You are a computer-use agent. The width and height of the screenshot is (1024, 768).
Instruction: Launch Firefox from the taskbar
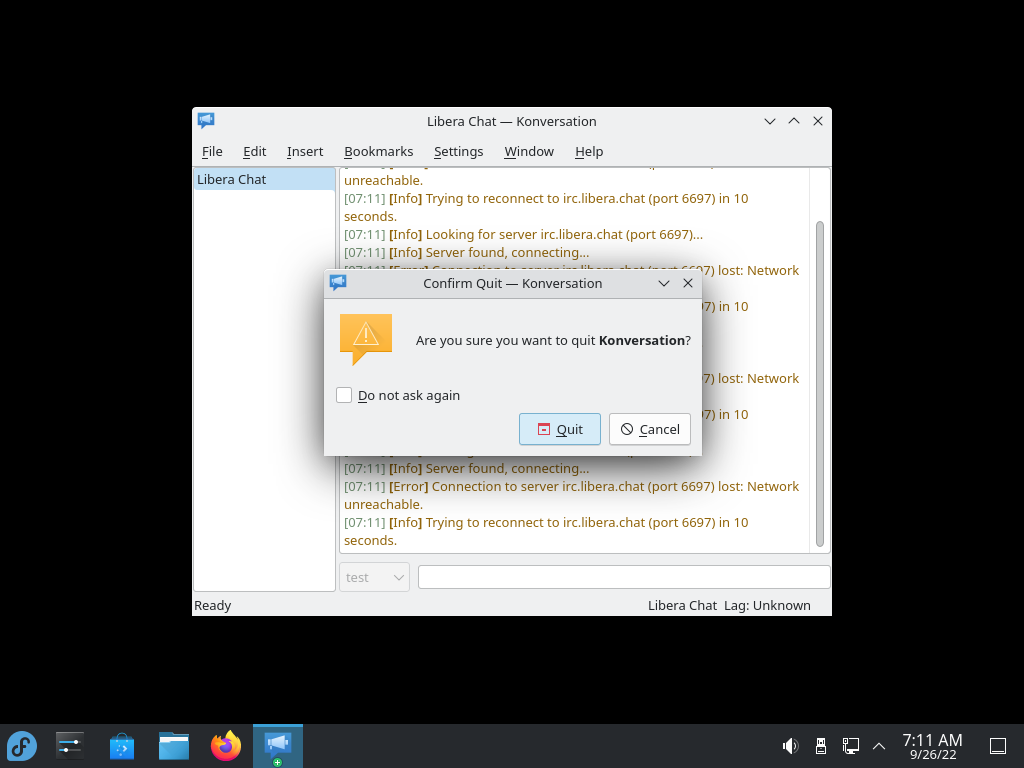click(226, 746)
